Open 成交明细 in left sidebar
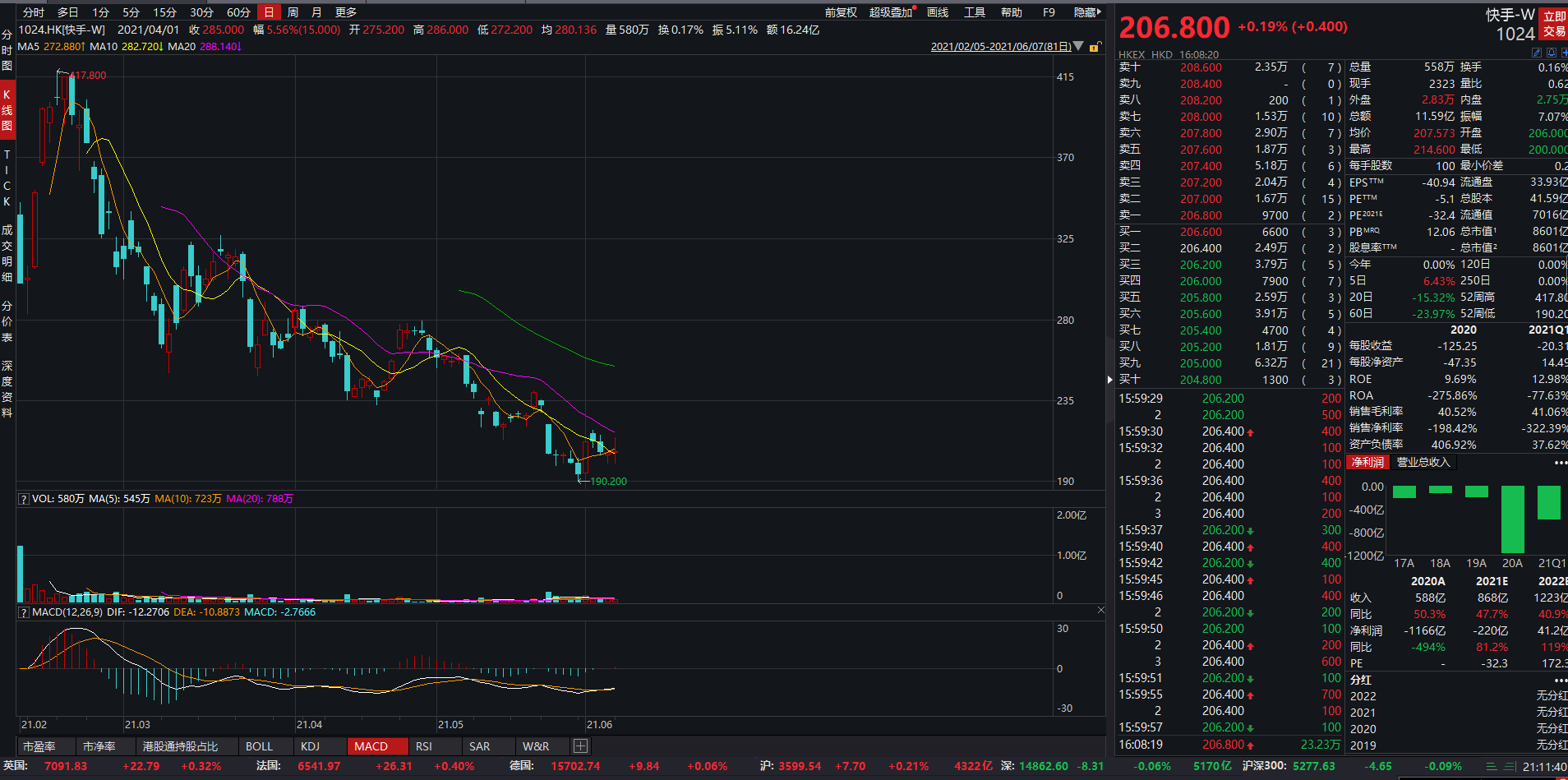The image size is (1568, 780). [x=7, y=253]
